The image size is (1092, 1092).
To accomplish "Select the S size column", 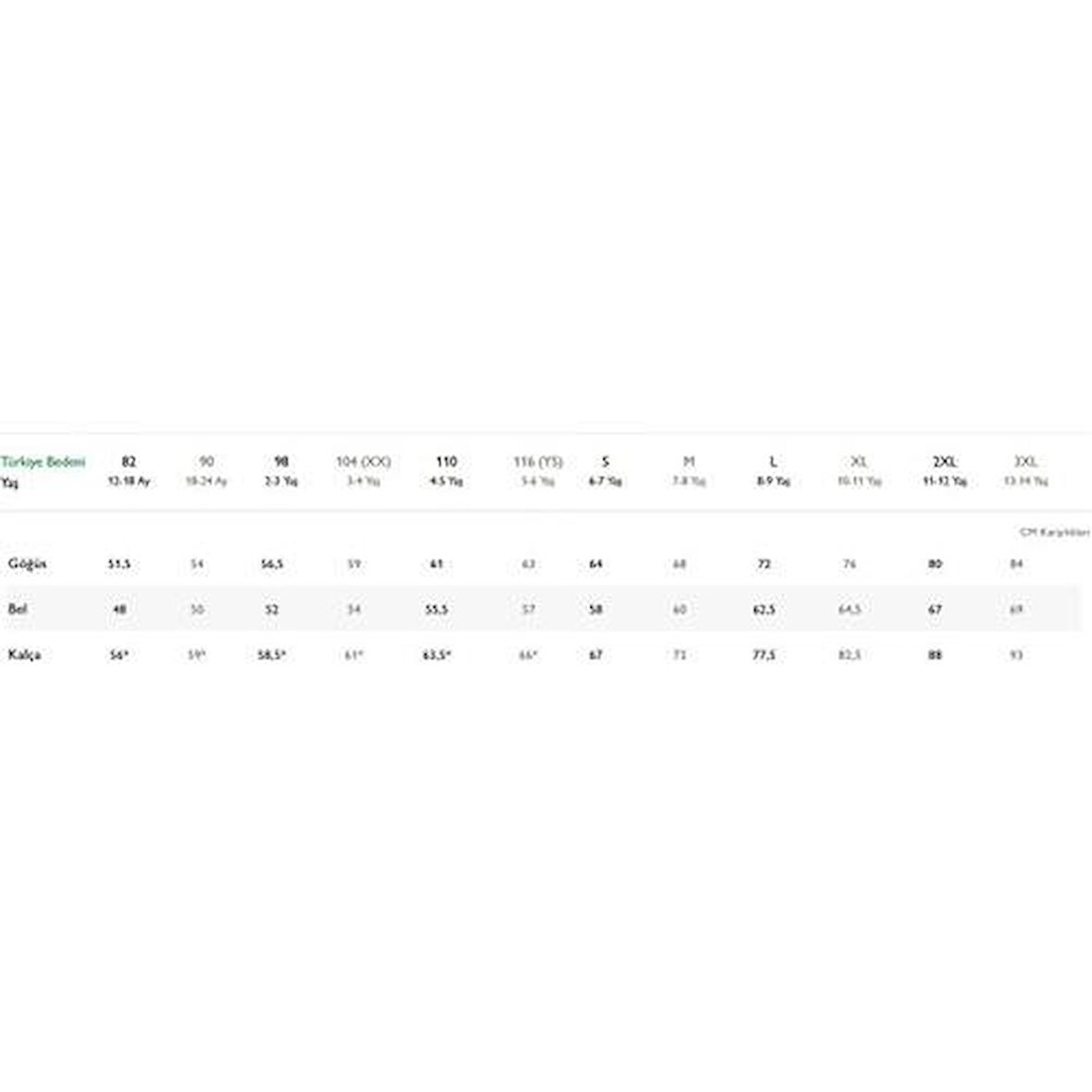I will tap(605, 462).
